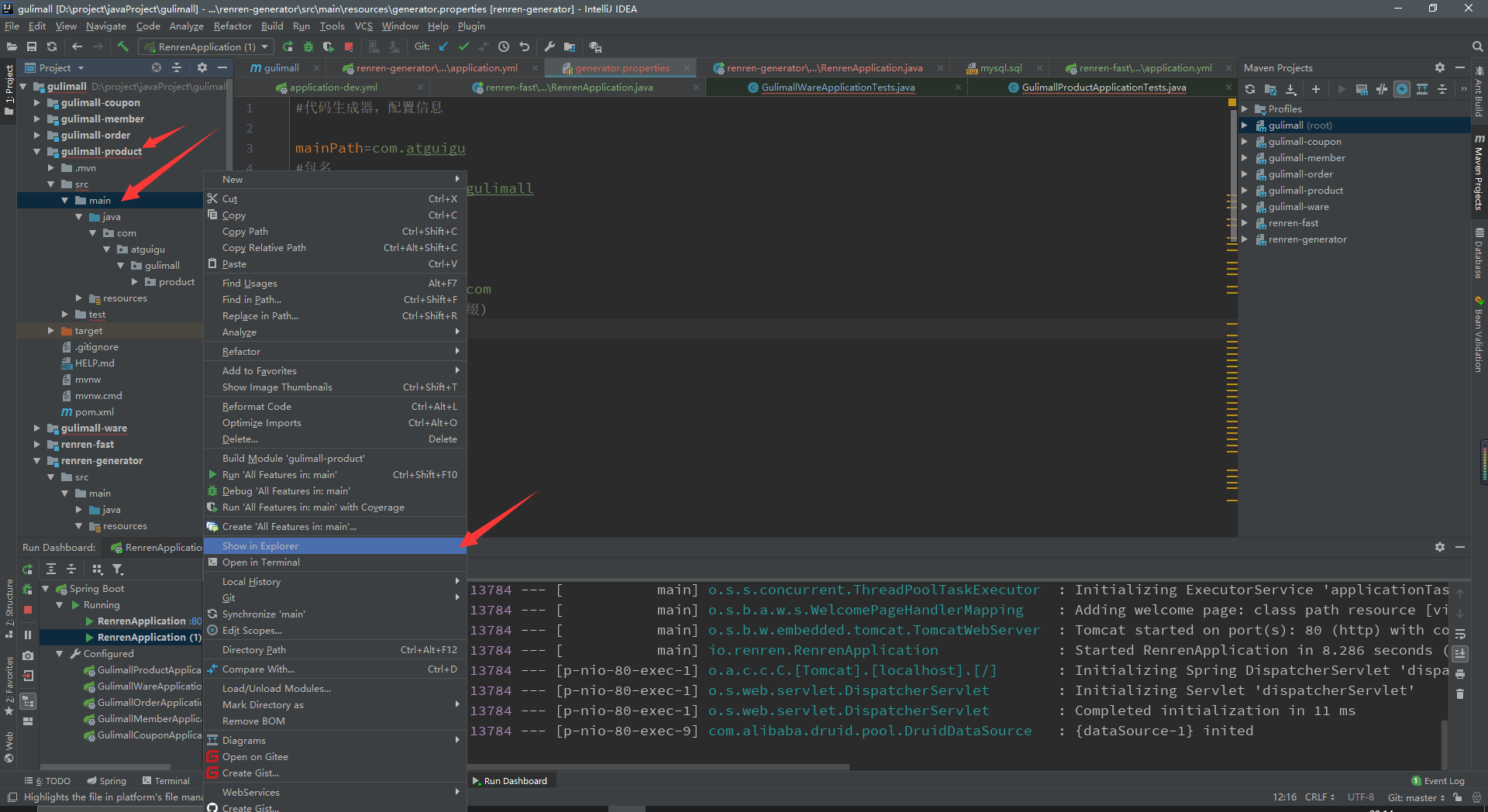Click the green Debug bug icon in toolbar
This screenshot has height=812, width=1488.
point(308,46)
